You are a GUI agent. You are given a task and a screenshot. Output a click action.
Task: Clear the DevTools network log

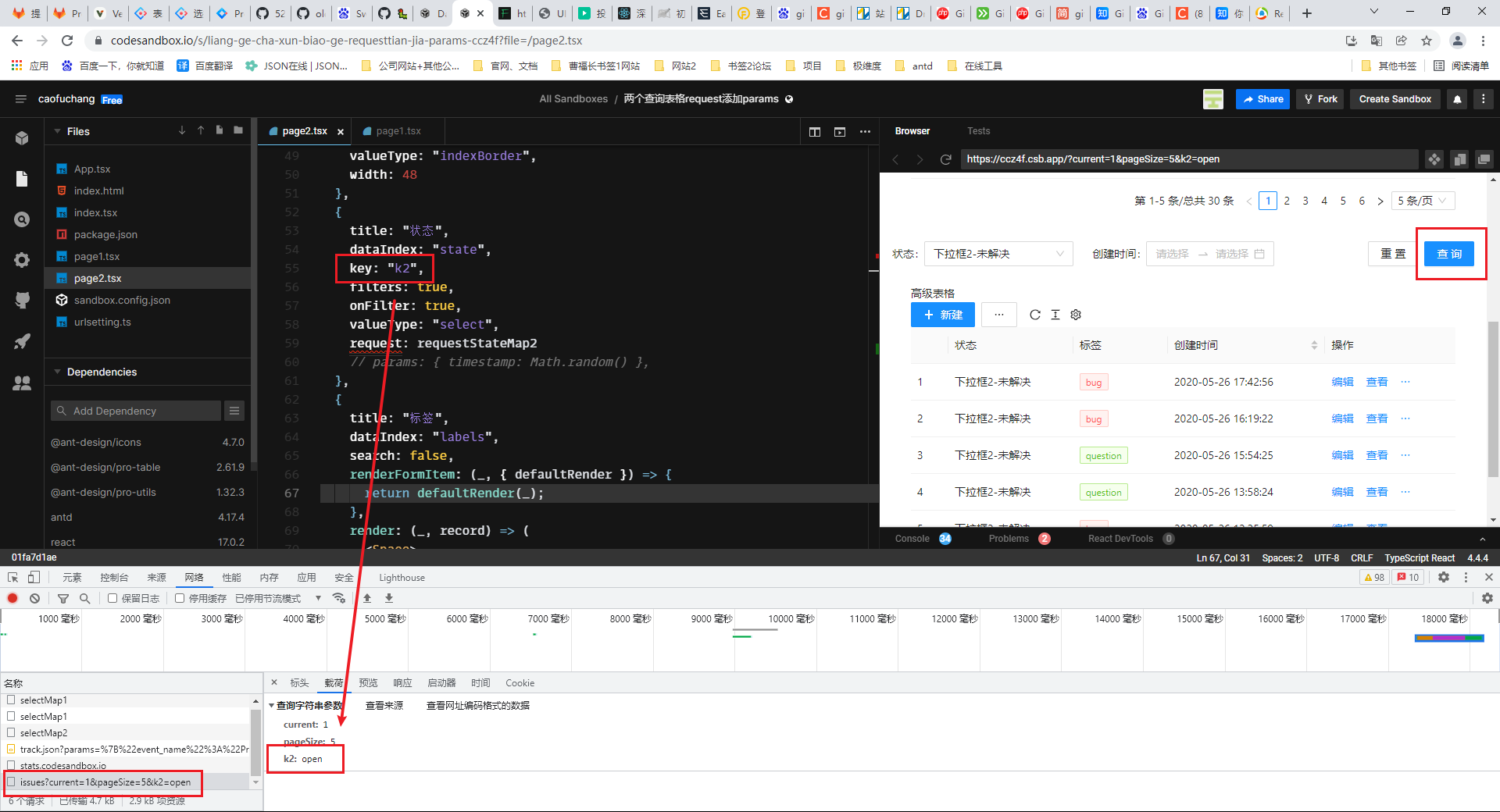pyautogui.click(x=34, y=598)
